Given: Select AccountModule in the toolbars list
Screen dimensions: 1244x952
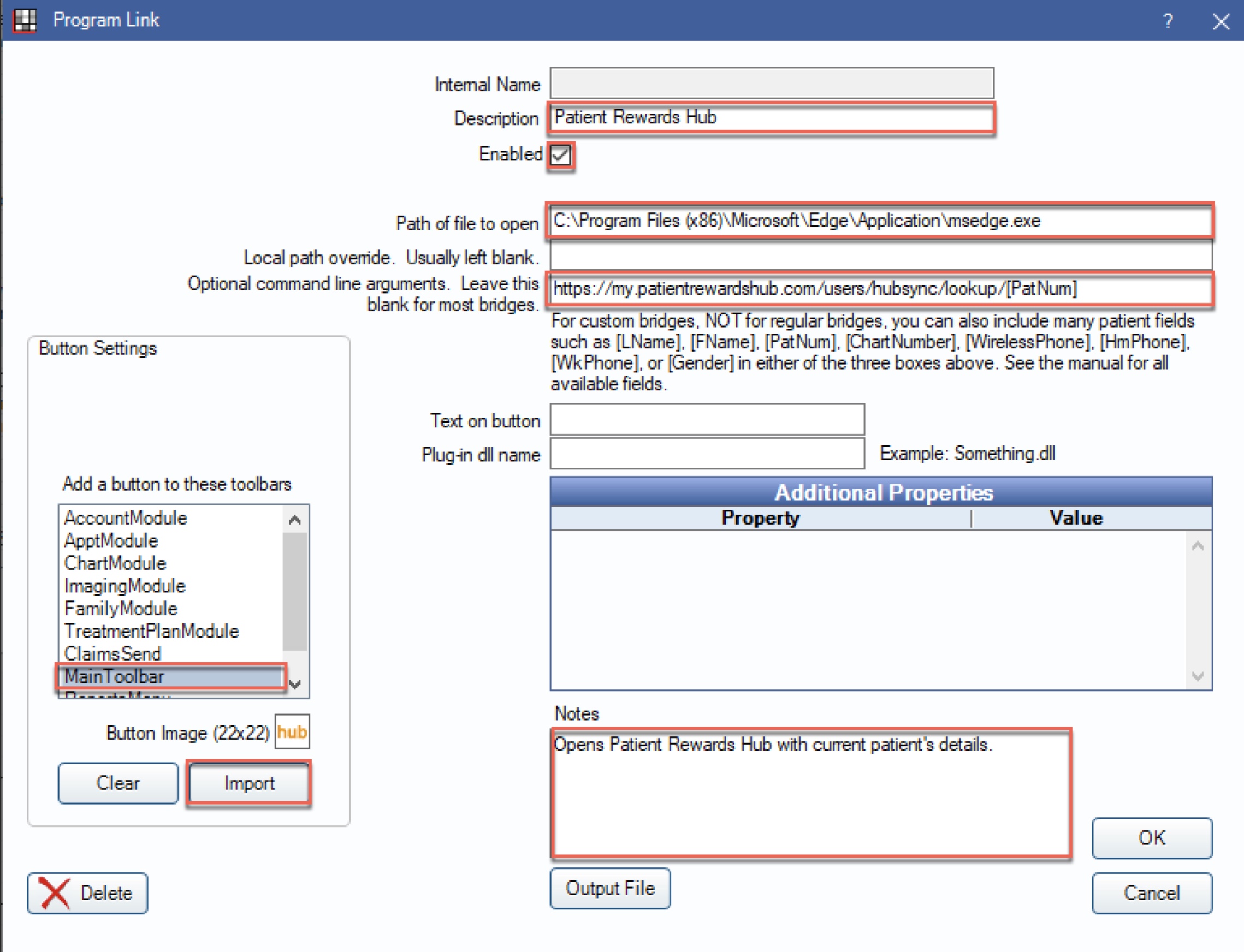Looking at the screenshot, I should (170, 518).
